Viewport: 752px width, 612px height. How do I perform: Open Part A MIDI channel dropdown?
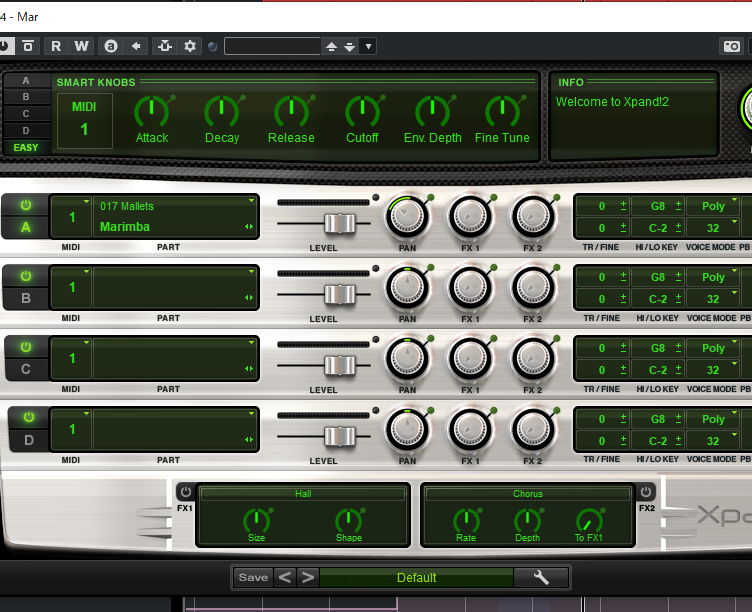[x=86, y=201]
